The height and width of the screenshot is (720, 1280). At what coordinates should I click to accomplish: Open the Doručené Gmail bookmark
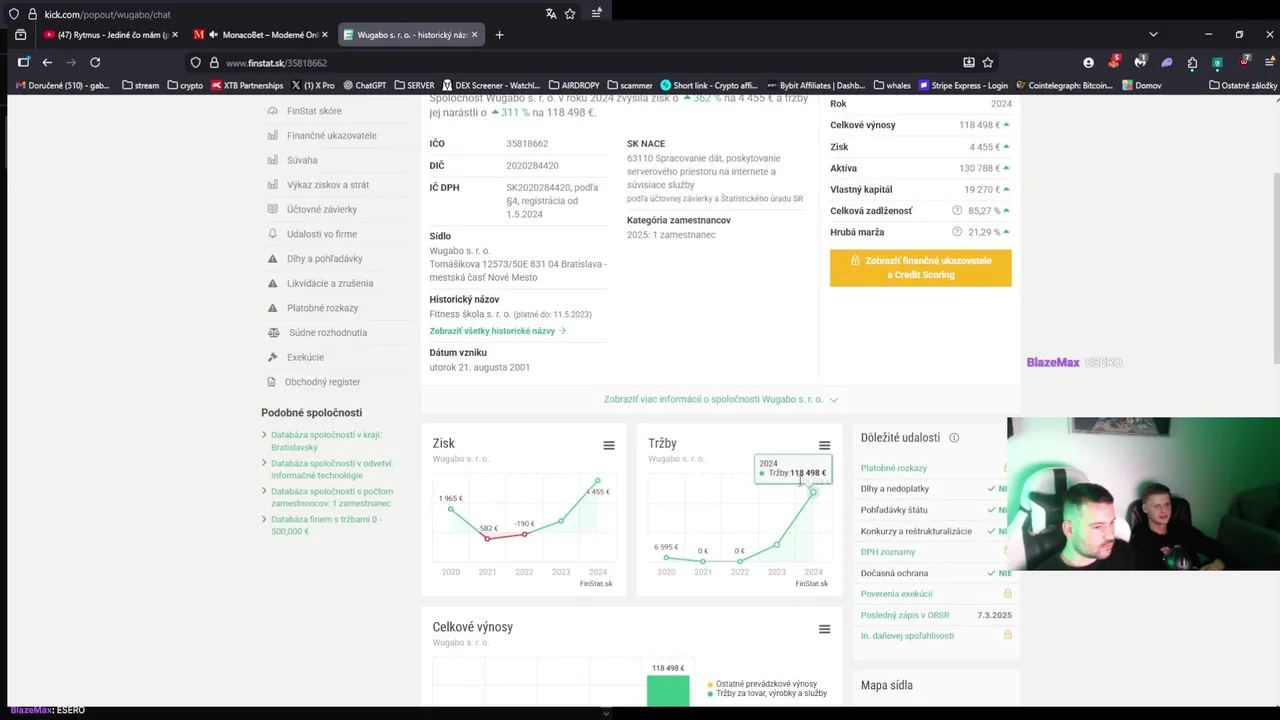coord(62,85)
